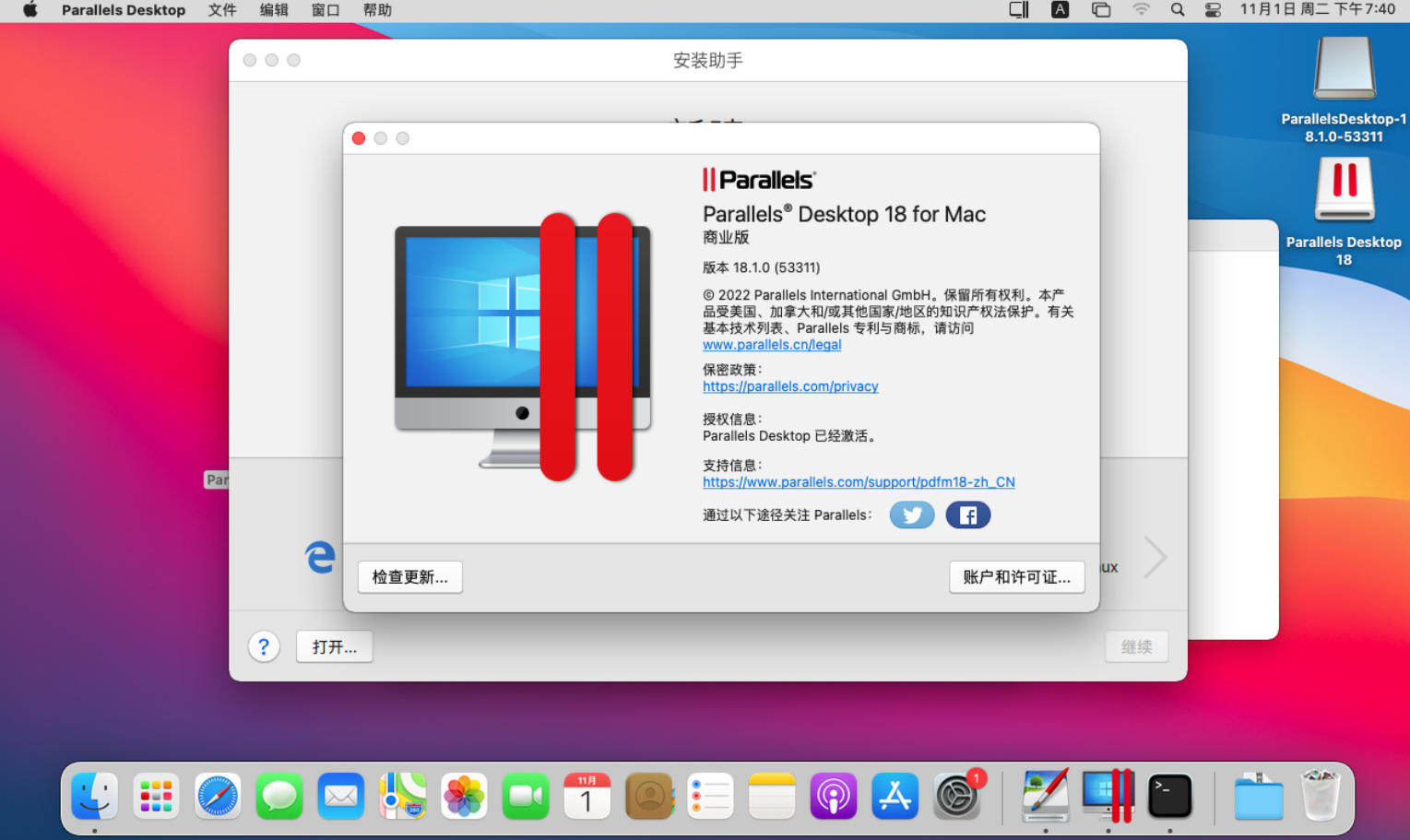Open Control Center in menu bar
Viewport: 1410px width, 840px height.
(x=1213, y=10)
